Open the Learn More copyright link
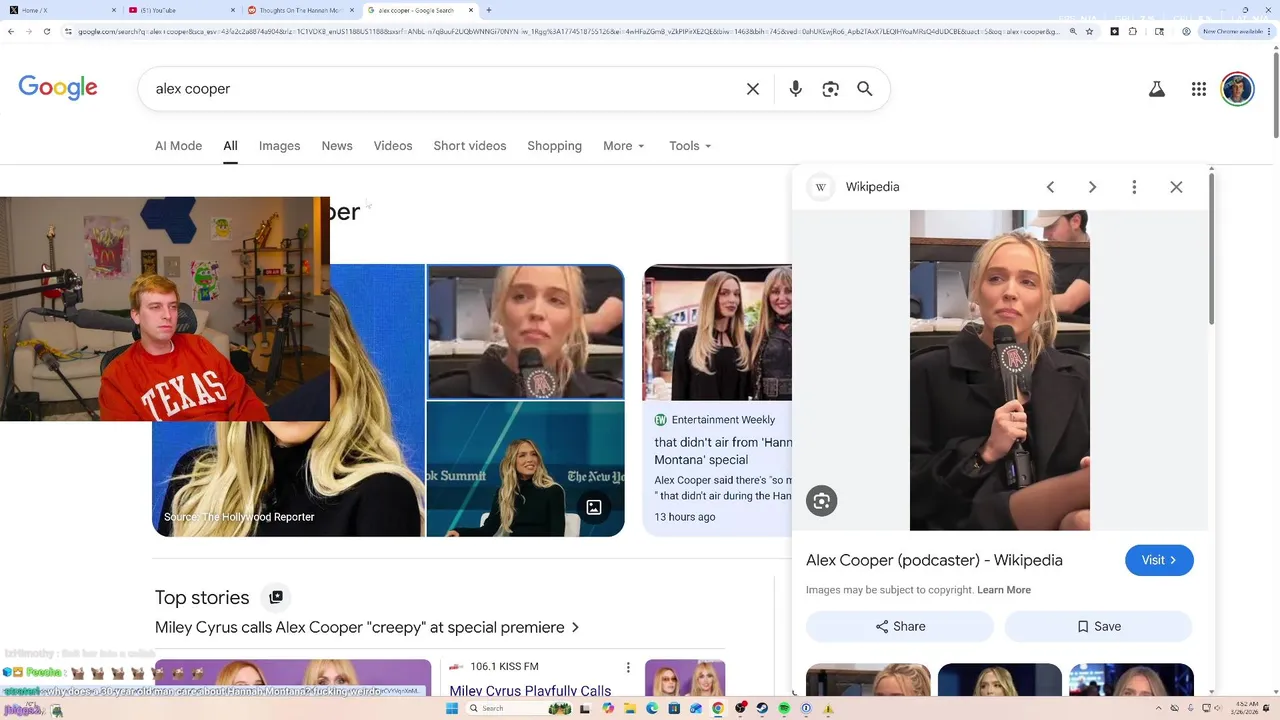Screen dimensions: 1280x720 [1004, 590]
